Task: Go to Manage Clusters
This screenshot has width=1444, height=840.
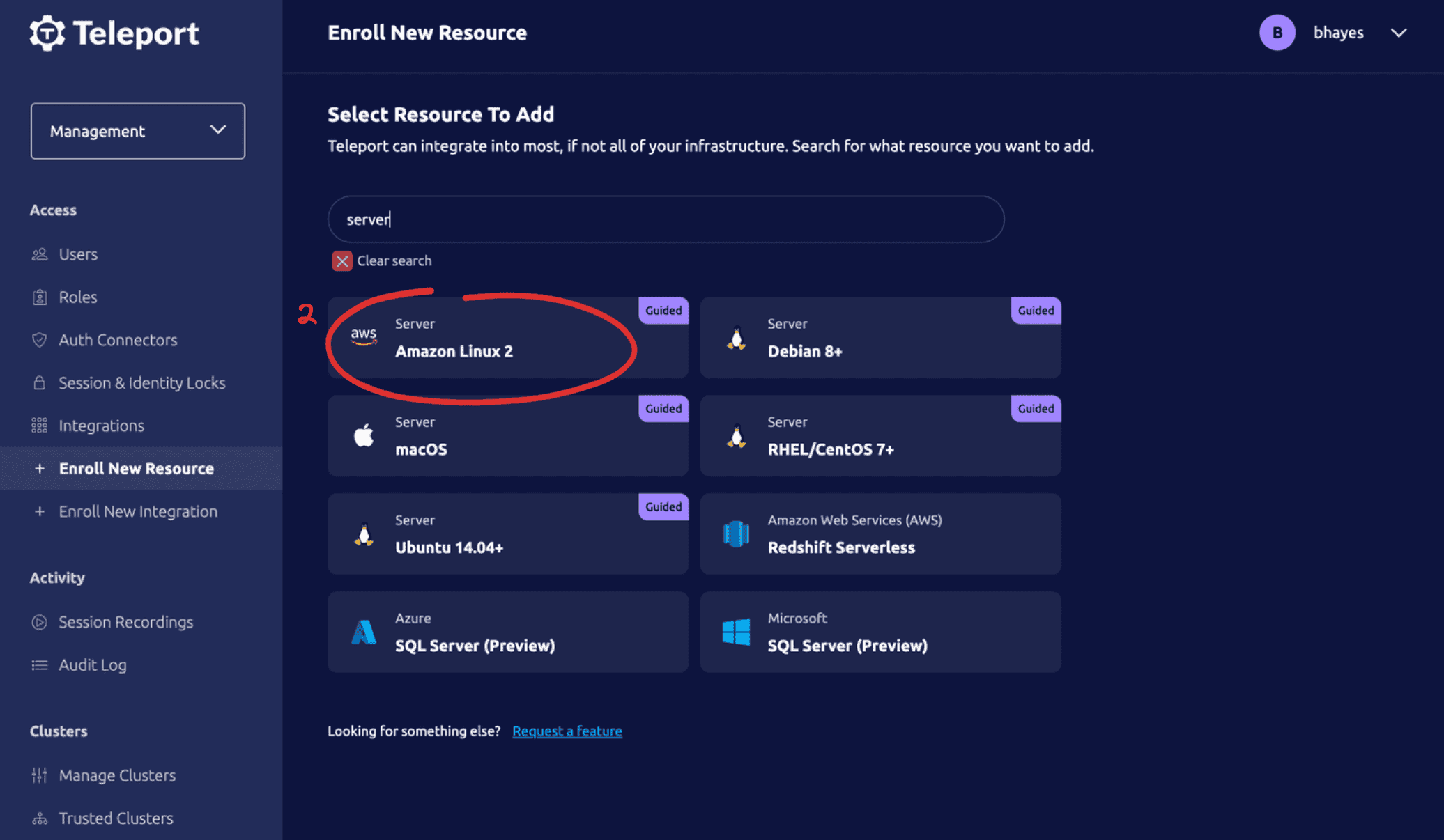Action: coord(118,775)
